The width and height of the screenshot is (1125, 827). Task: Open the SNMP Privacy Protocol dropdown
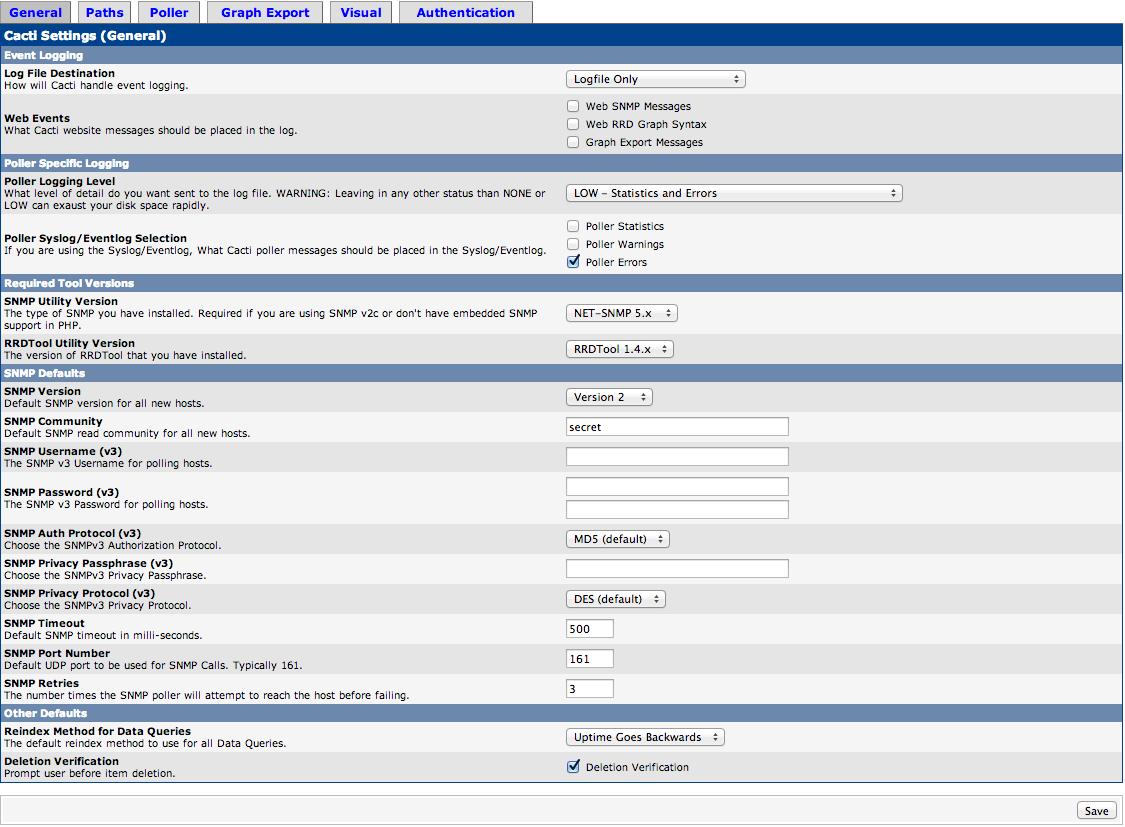tap(616, 599)
